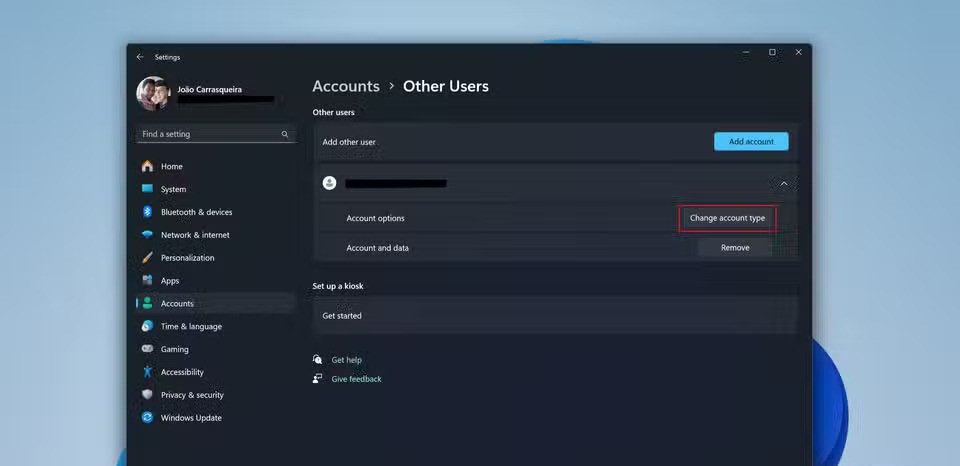Image resolution: width=960 pixels, height=466 pixels.
Task: Go back using the back arrow
Action: [140, 57]
